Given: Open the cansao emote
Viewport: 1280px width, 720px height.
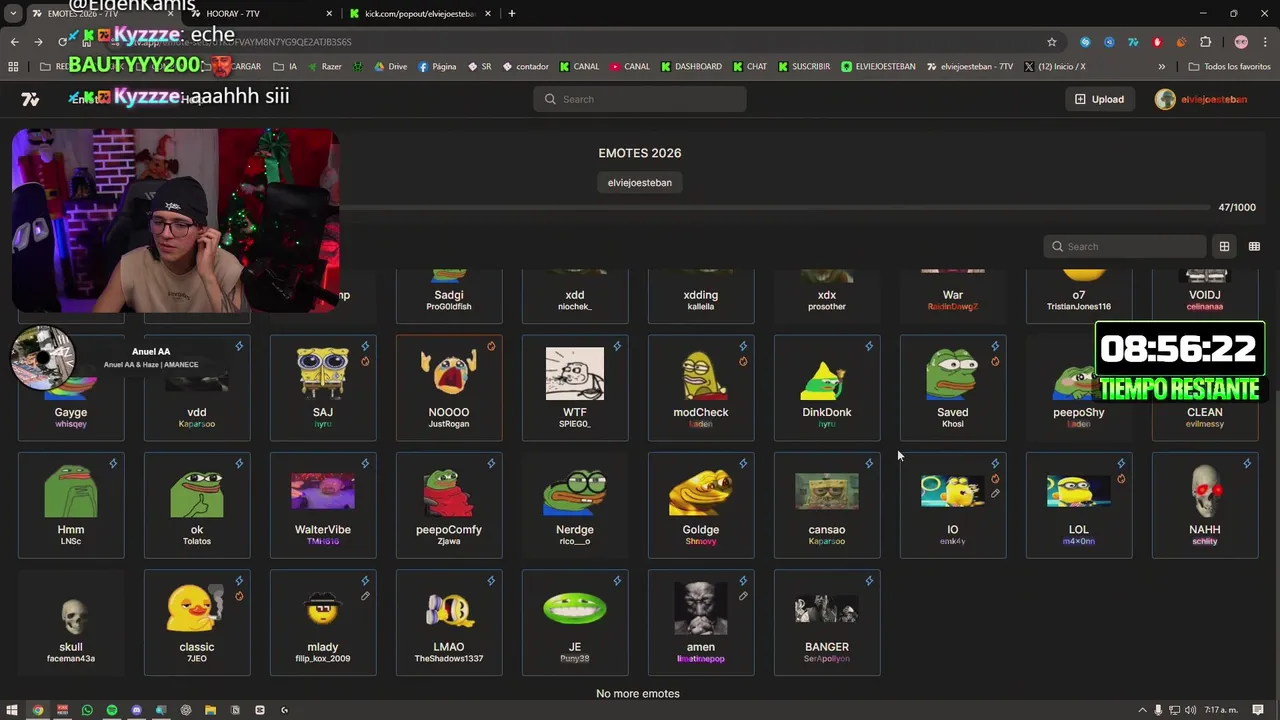Looking at the screenshot, I should point(827,505).
